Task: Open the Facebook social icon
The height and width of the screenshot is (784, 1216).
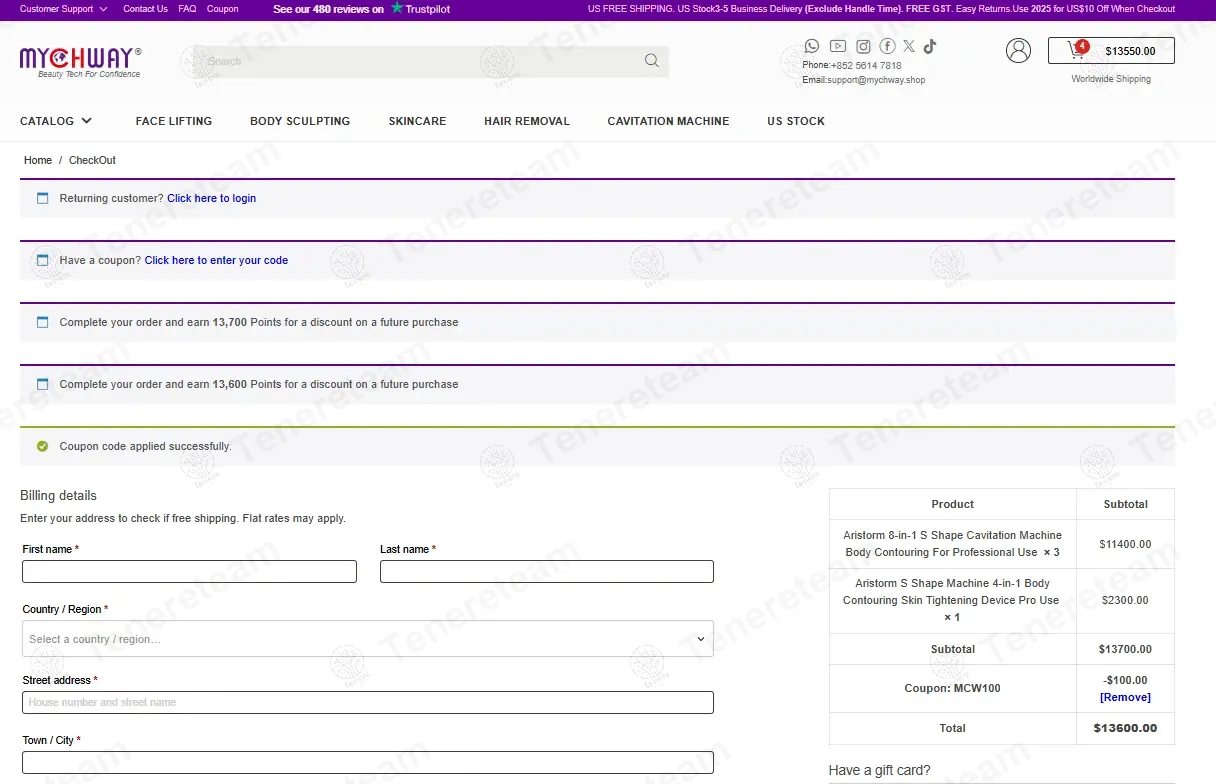Action: [887, 46]
